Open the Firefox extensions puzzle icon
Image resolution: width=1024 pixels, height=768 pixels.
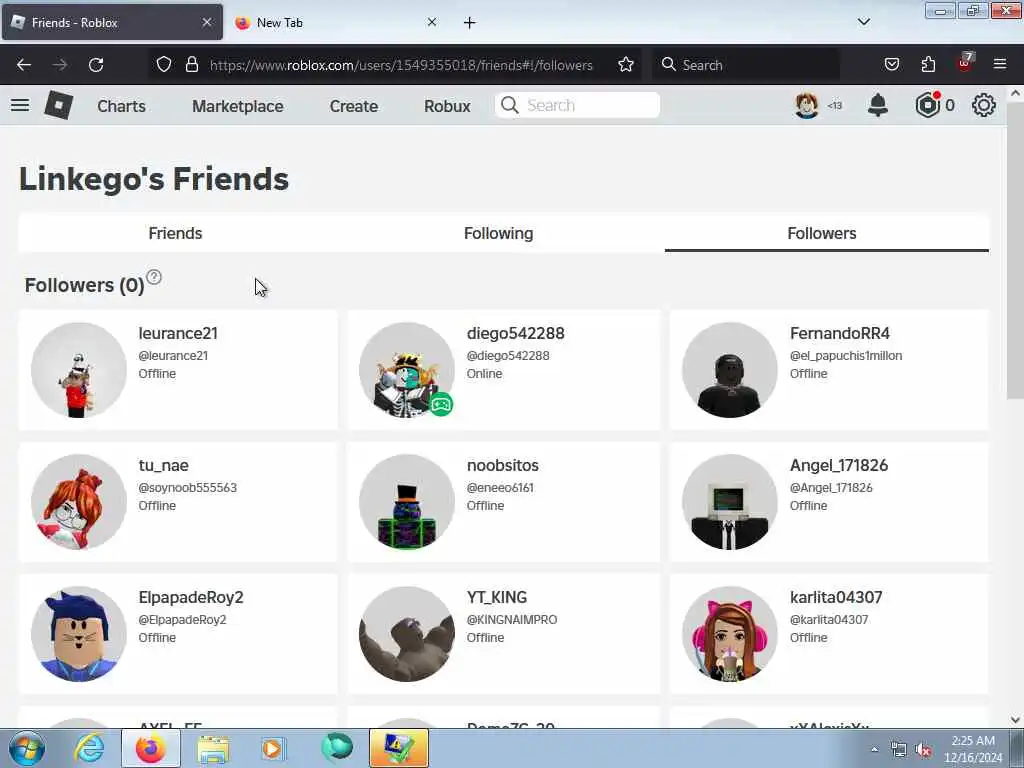click(x=928, y=65)
